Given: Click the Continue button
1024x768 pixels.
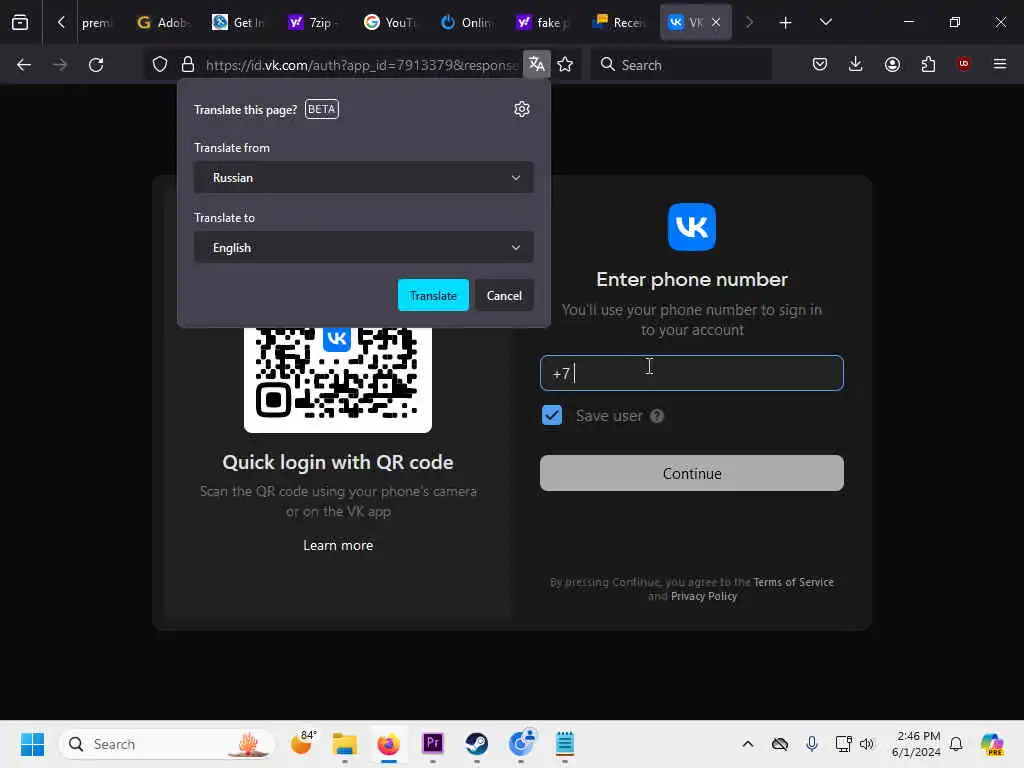Looking at the screenshot, I should (x=692, y=473).
